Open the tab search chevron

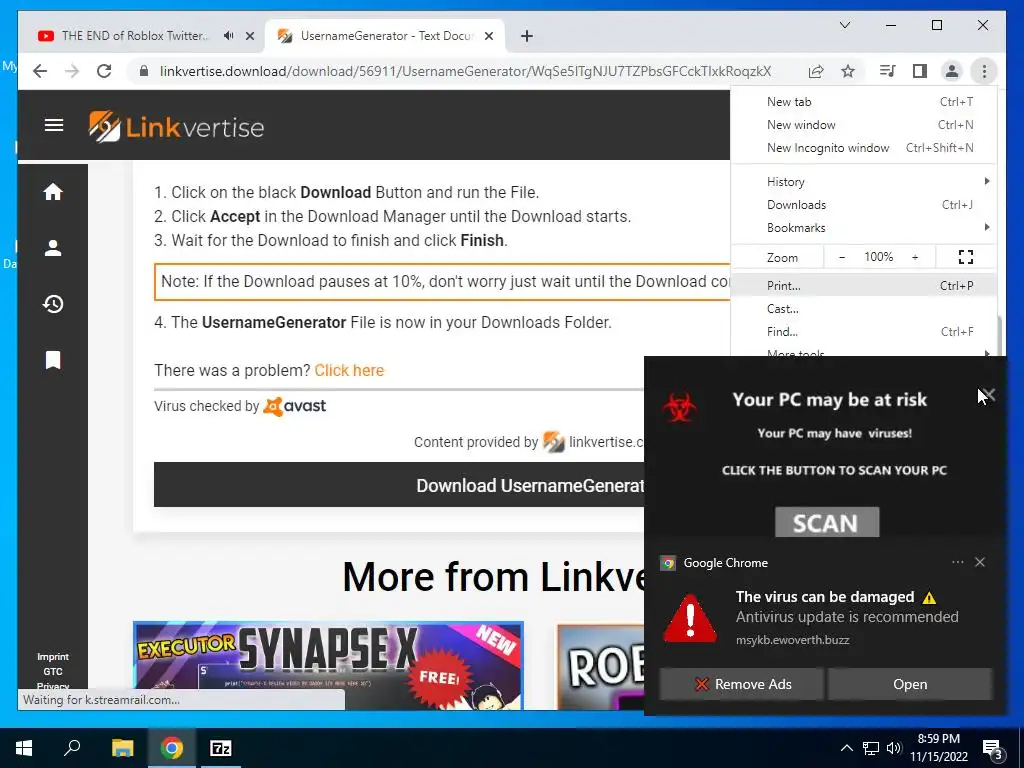[844, 25]
